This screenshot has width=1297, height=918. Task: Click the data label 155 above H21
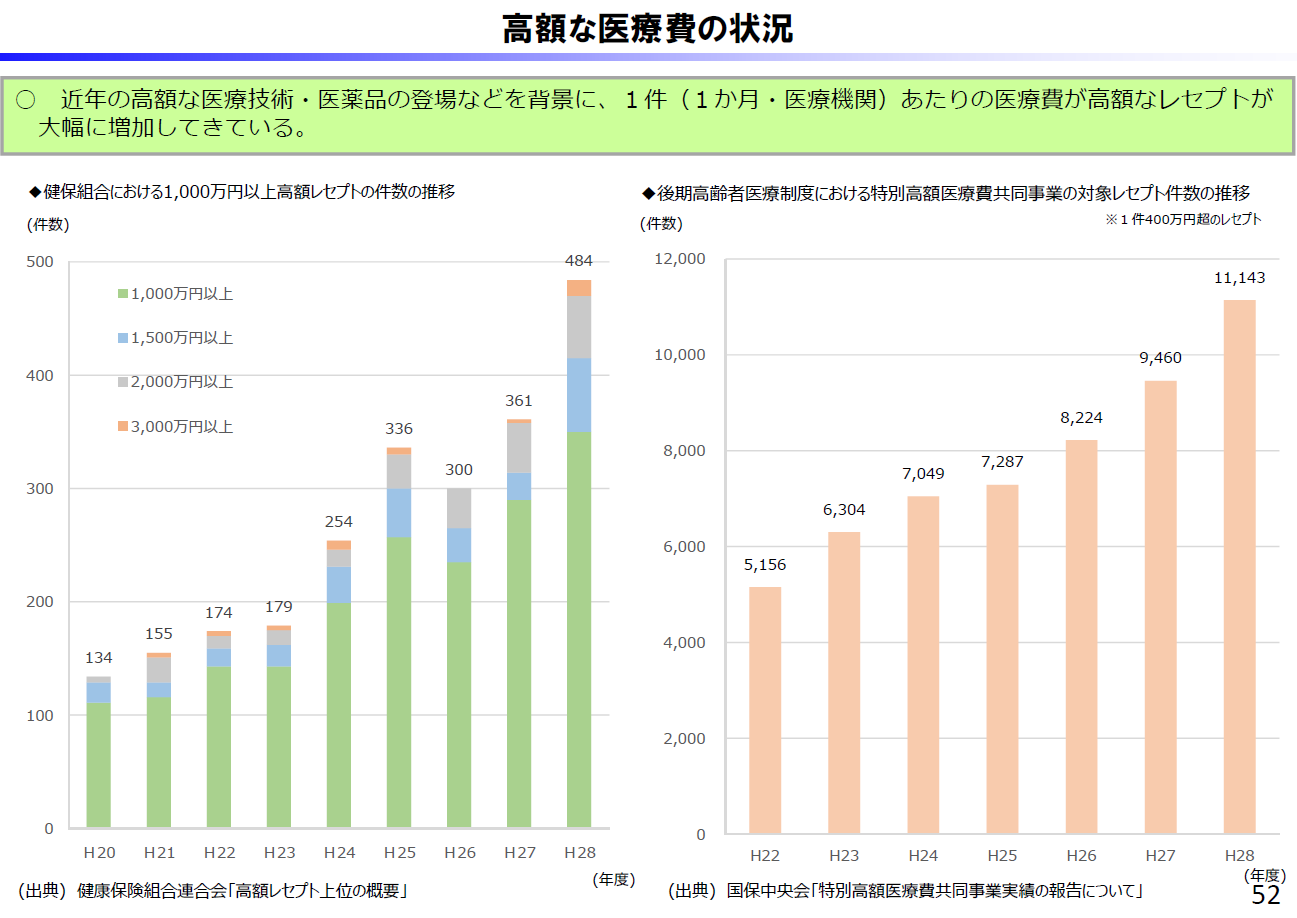pyautogui.click(x=159, y=634)
